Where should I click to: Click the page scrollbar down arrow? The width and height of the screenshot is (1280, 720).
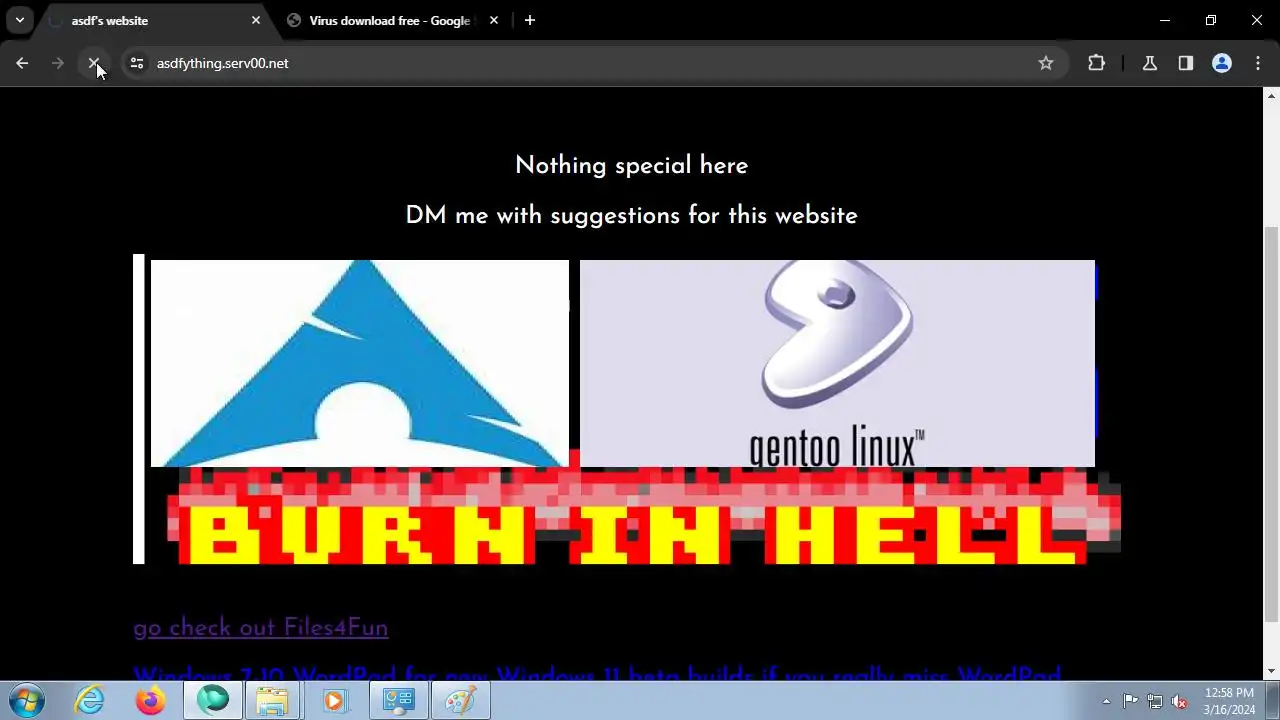point(1271,671)
